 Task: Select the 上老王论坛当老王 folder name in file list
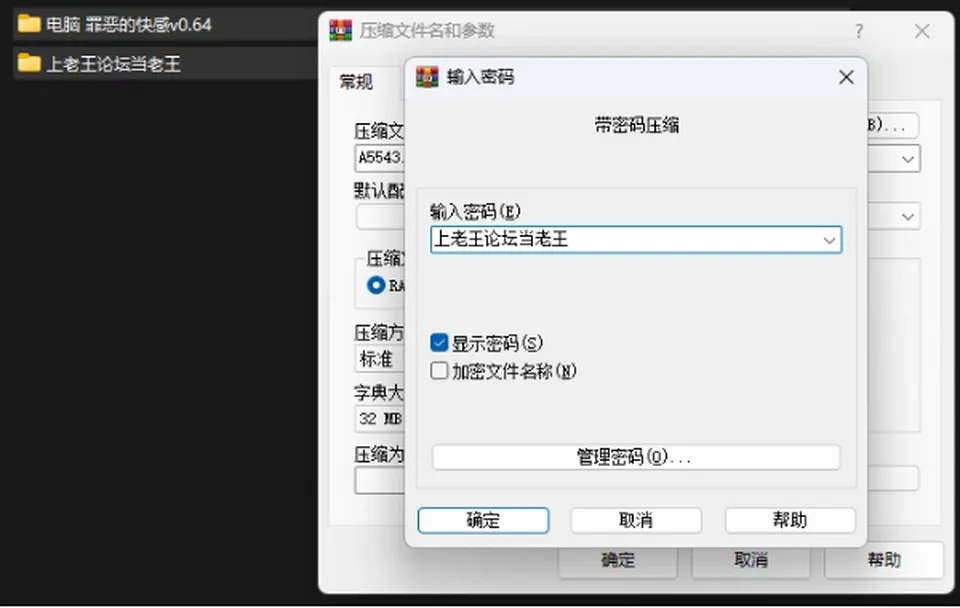pos(113,64)
